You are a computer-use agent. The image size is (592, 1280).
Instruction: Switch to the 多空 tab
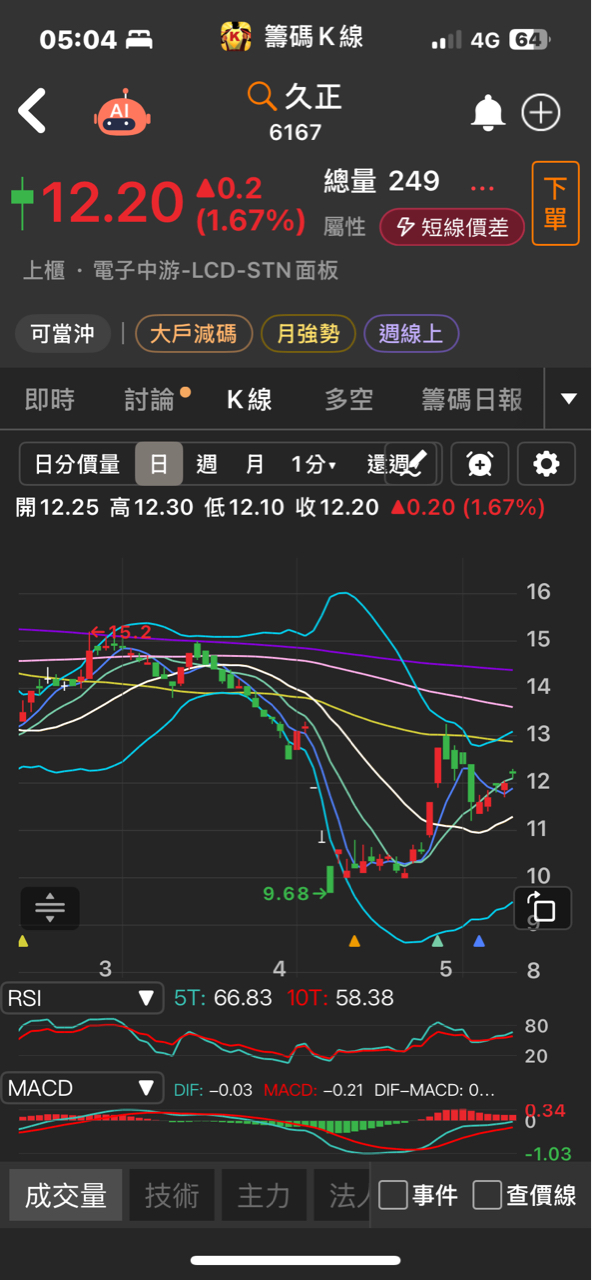click(x=349, y=400)
